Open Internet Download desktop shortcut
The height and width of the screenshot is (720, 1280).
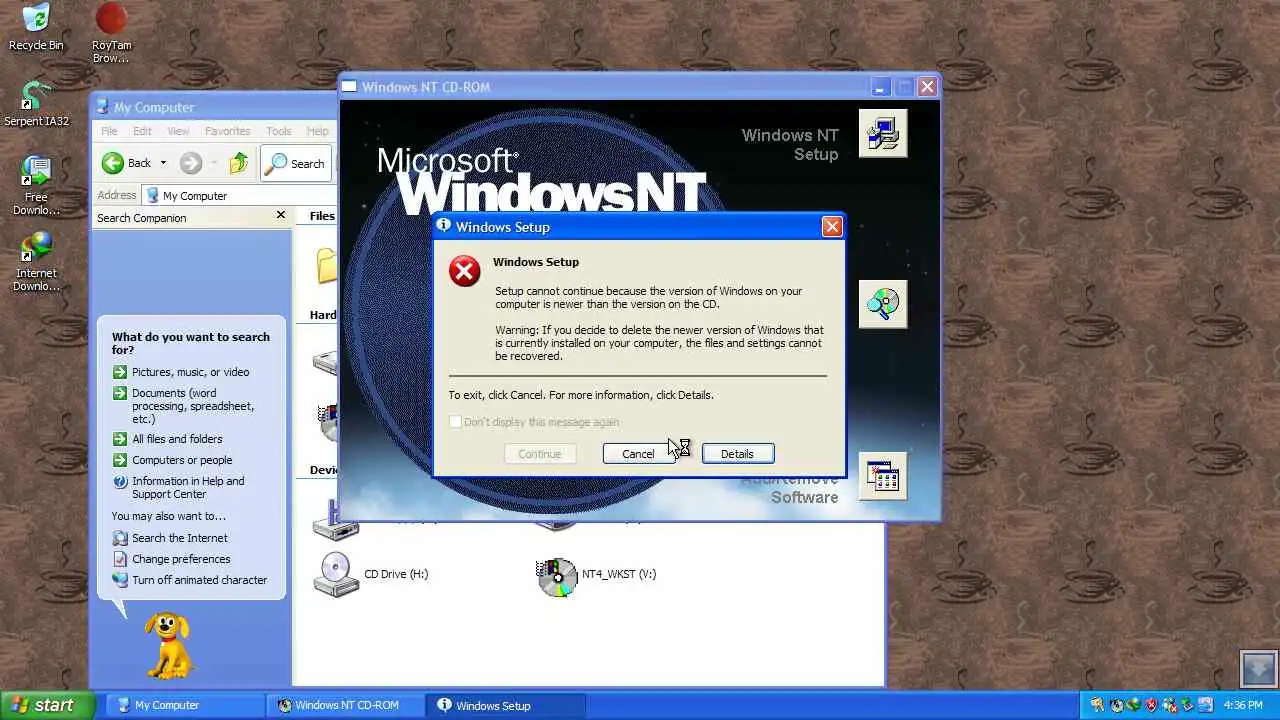[36, 262]
